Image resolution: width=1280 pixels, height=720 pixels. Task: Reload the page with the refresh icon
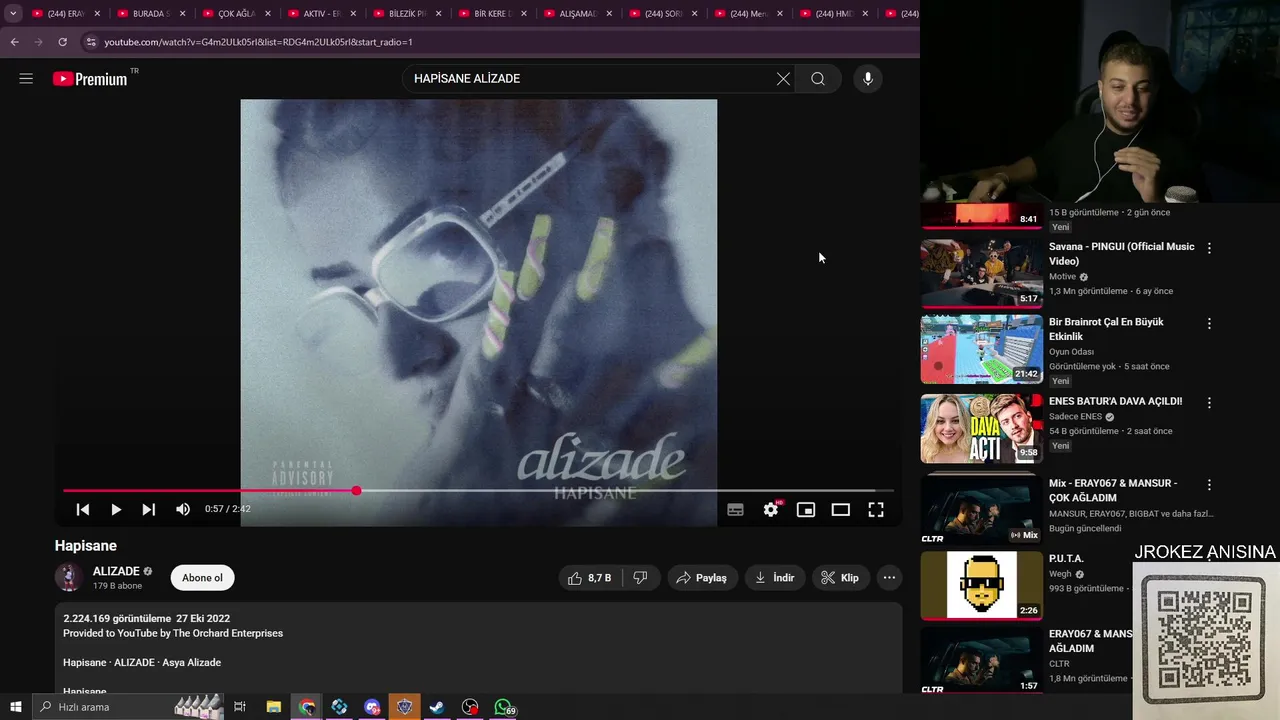[62, 42]
